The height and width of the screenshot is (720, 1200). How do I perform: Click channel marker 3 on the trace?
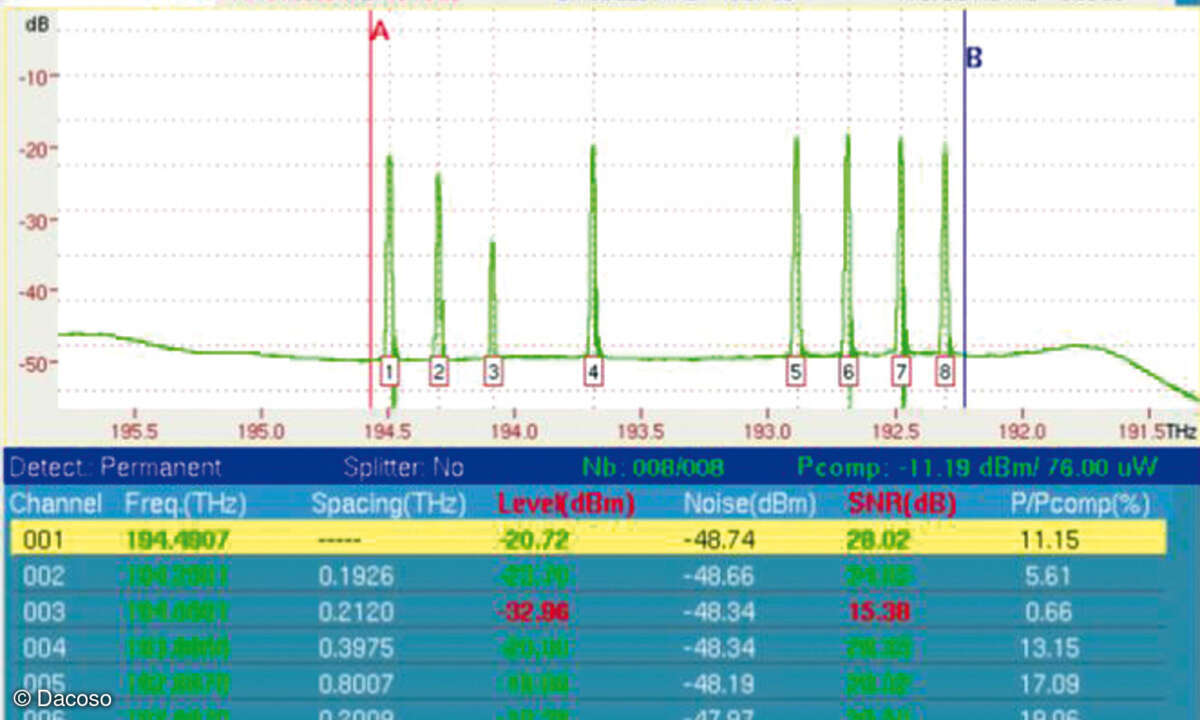pyautogui.click(x=492, y=373)
